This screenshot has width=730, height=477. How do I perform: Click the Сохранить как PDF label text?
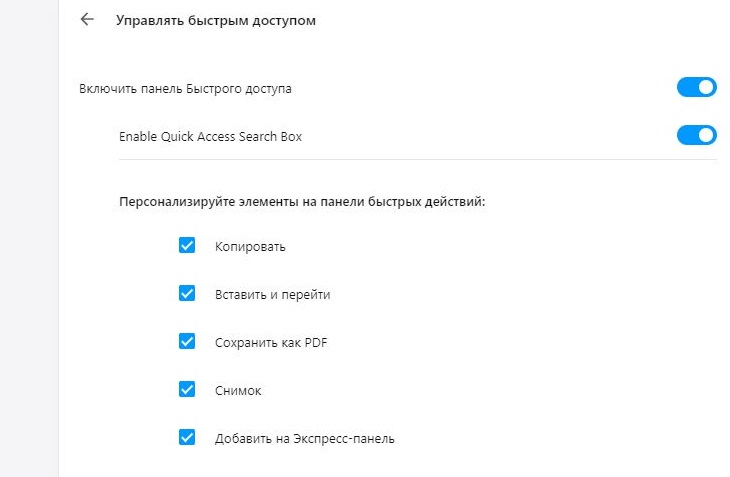click(x=271, y=343)
